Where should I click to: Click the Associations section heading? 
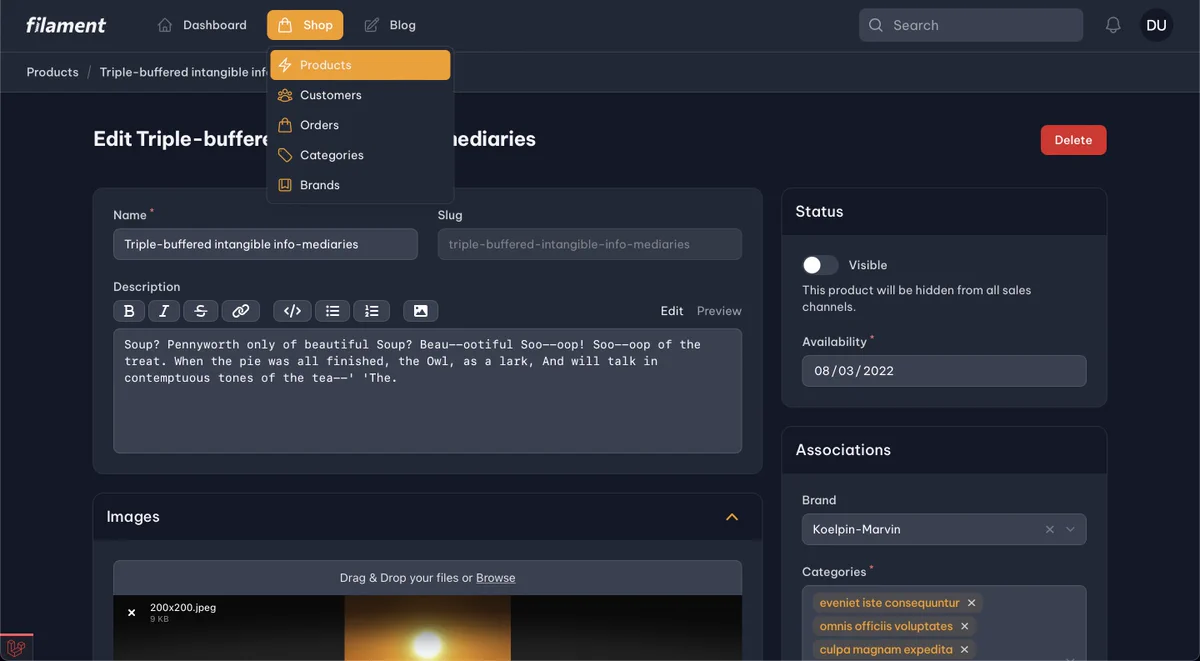point(843,450)
